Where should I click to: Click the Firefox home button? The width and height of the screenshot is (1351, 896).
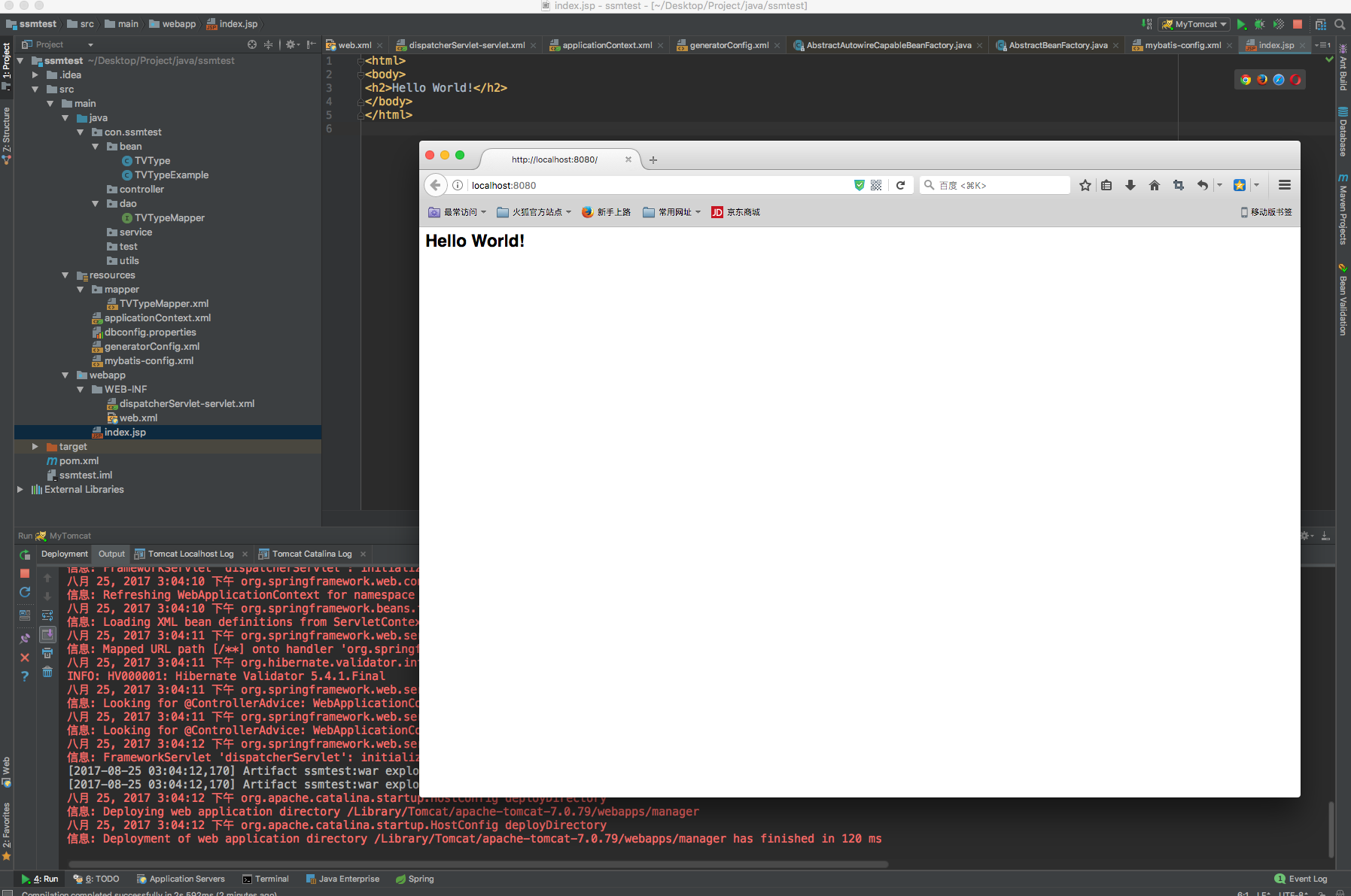coord(1154,185)
